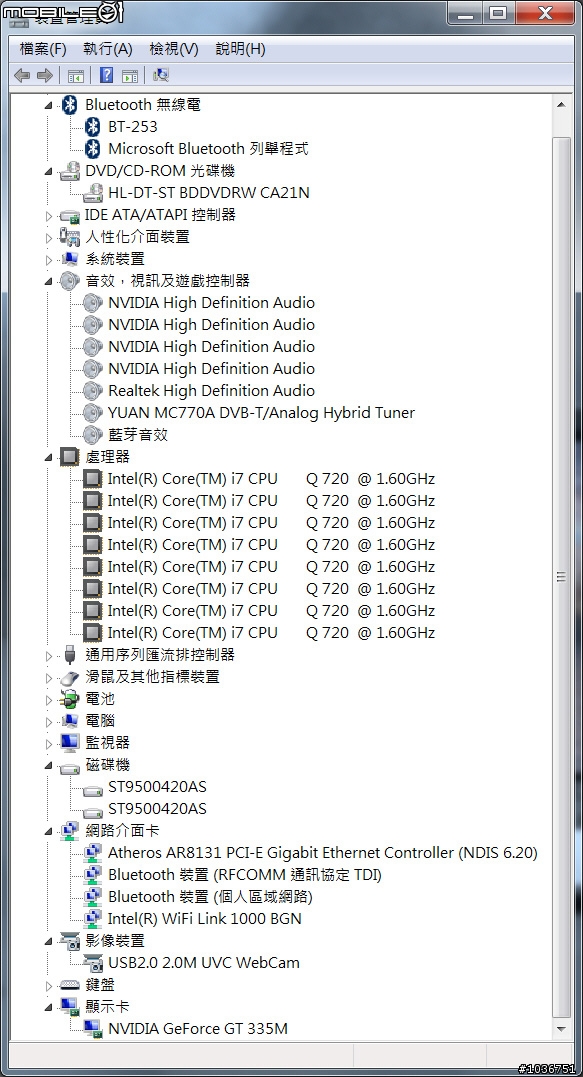This screenshot has height=1077, width=583.
Task: Click the display adapter icon for GeForce GT 335M
Action: pyautogui.click(x=93, y=1028)
